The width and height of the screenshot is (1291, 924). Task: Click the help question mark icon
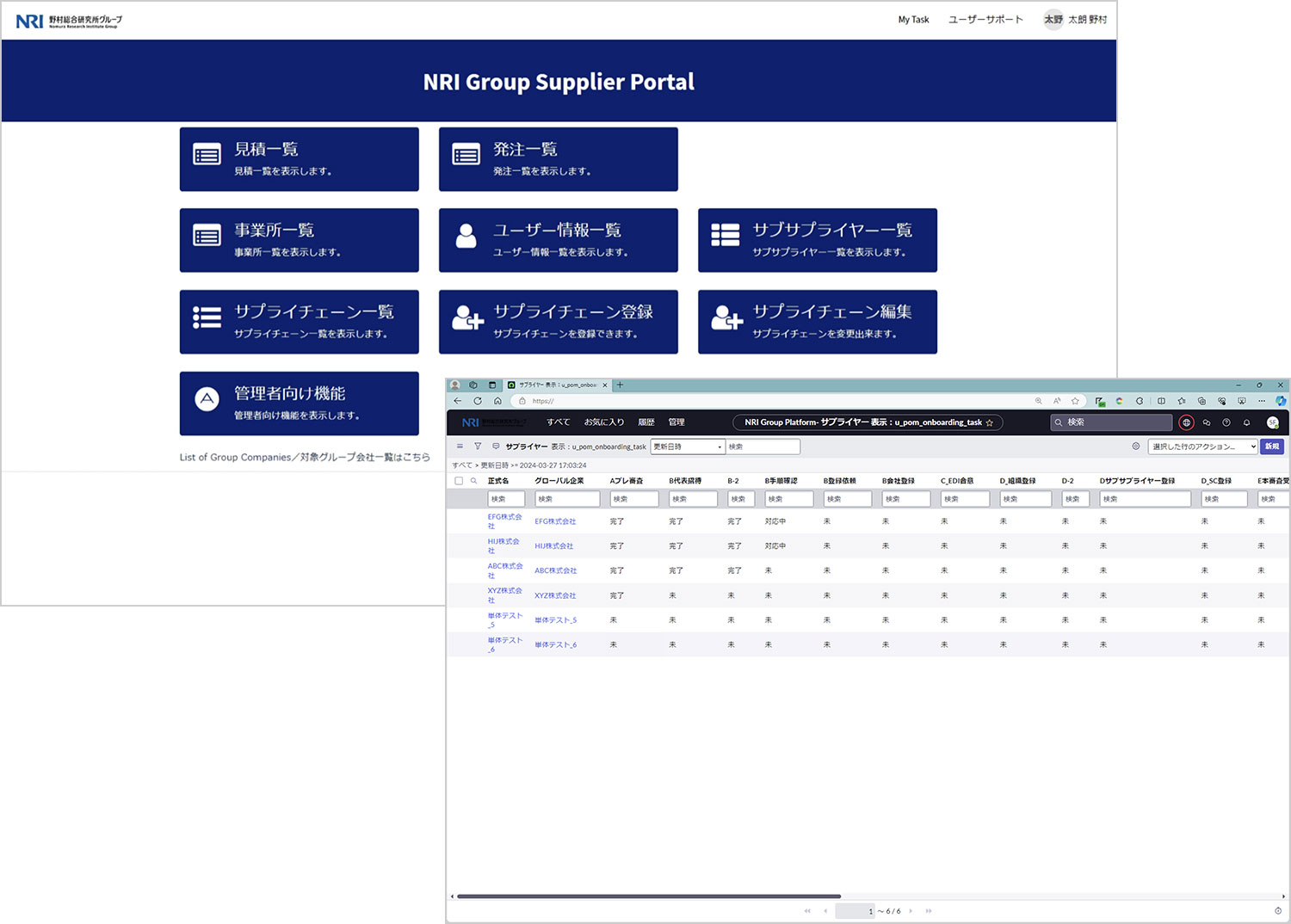(x=1226, y=422)
